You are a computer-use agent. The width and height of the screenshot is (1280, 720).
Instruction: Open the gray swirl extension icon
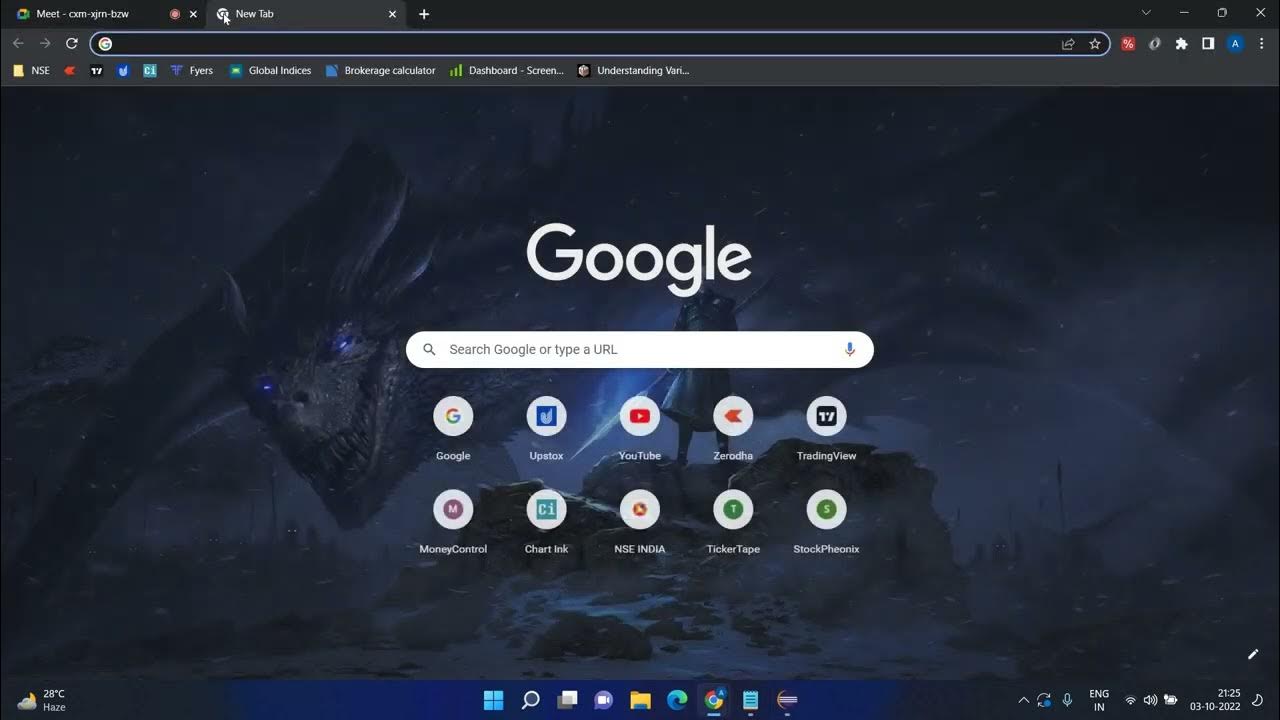click(x=1155, y=44)
